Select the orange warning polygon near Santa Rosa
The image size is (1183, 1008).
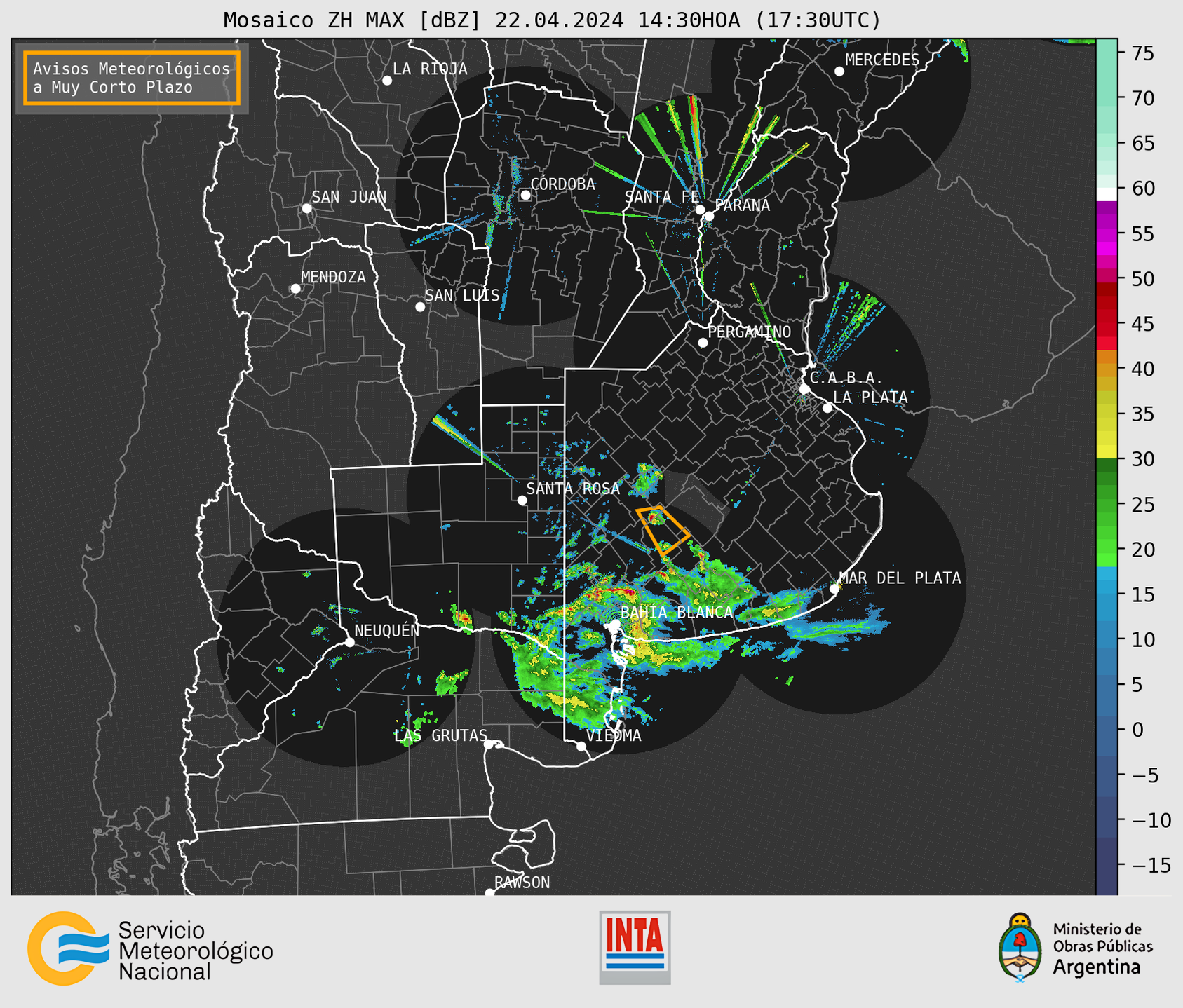[x=663, y=531]
